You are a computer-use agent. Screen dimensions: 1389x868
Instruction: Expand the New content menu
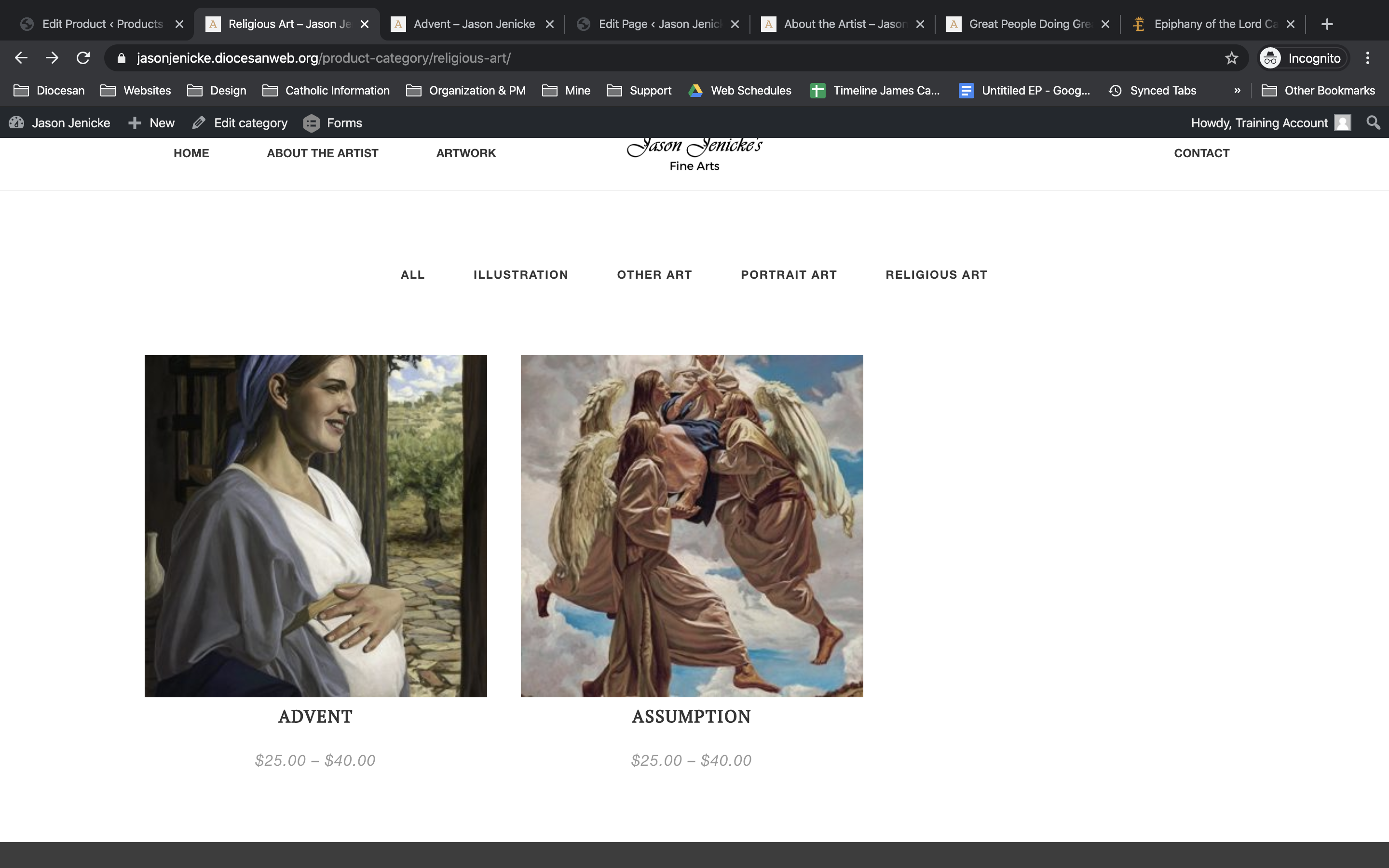click(151, 123)
